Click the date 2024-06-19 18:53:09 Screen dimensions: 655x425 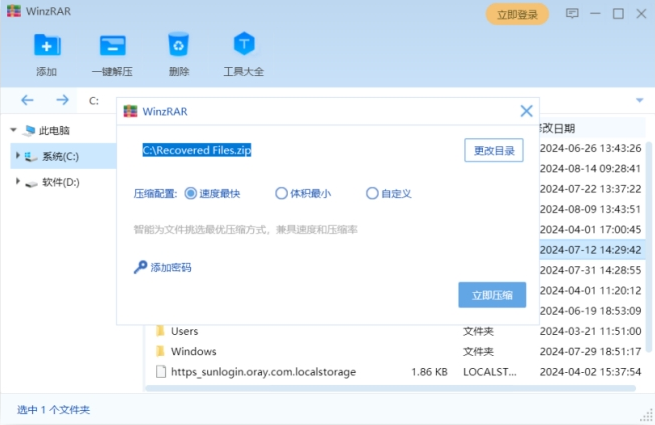coord(590,310)
